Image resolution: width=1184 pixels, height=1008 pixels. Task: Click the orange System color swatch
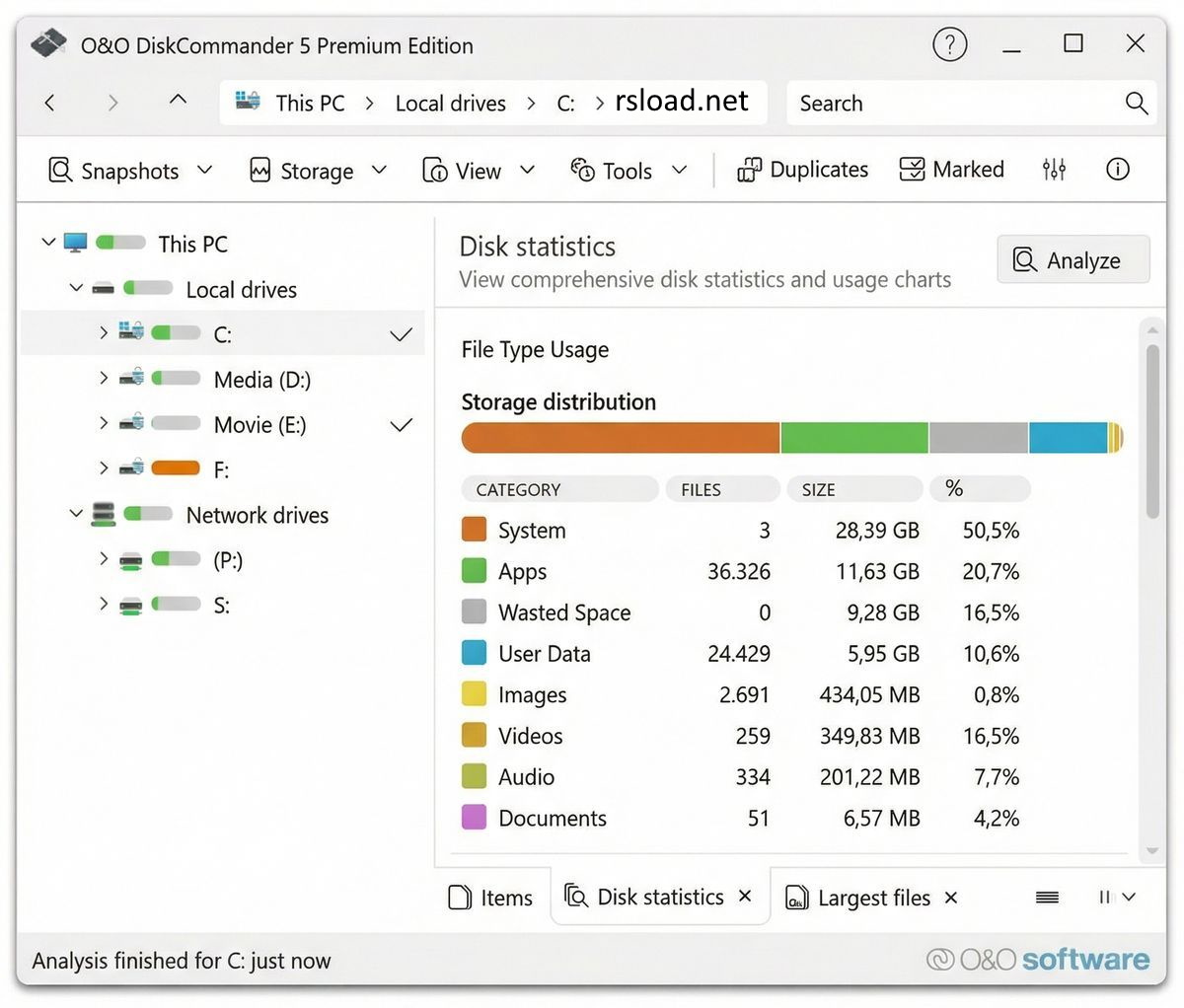pos(475,530)
